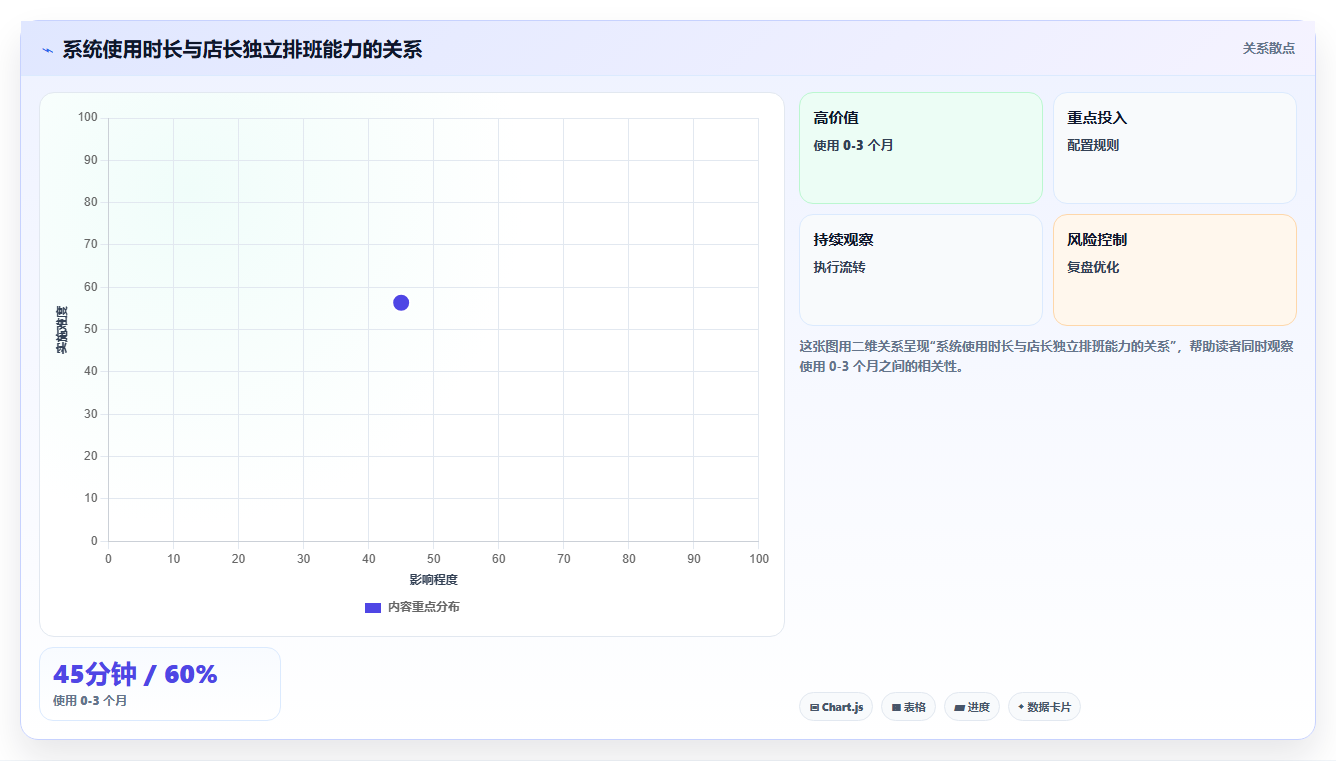Image resolution: width=1336 pixels, height=761 pixels.
Task: Click the 关系散点 label in header
Action: [x=1268, y=48]
